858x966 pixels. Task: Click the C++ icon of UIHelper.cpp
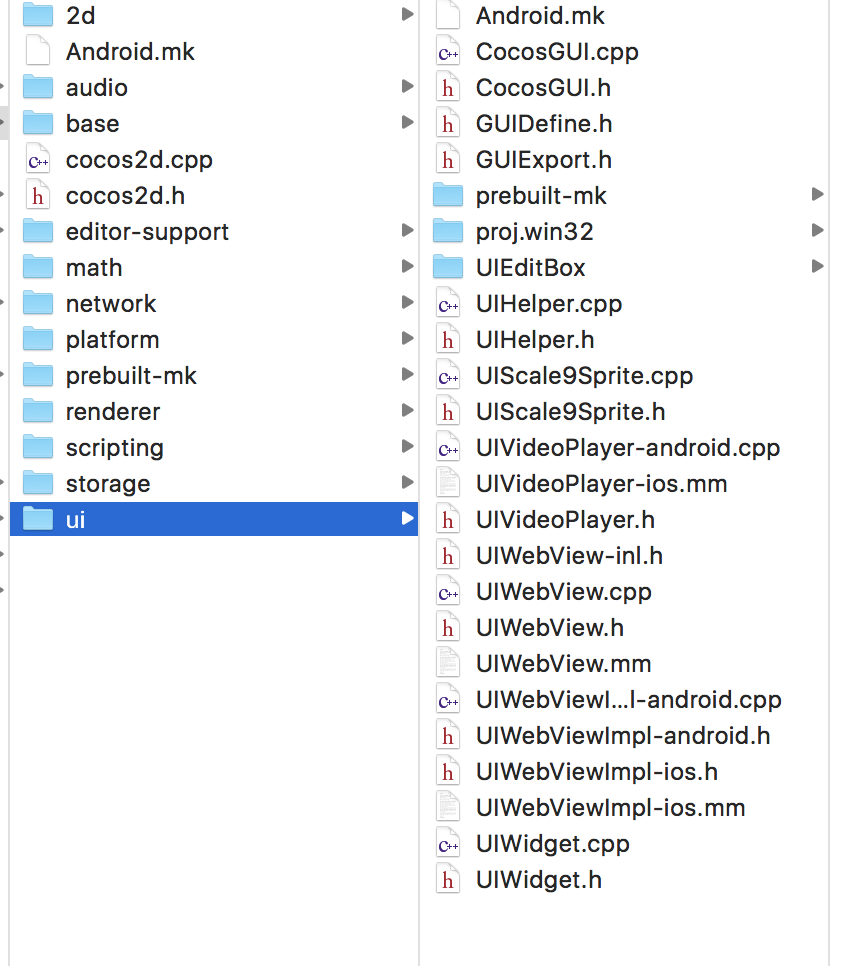448,303
